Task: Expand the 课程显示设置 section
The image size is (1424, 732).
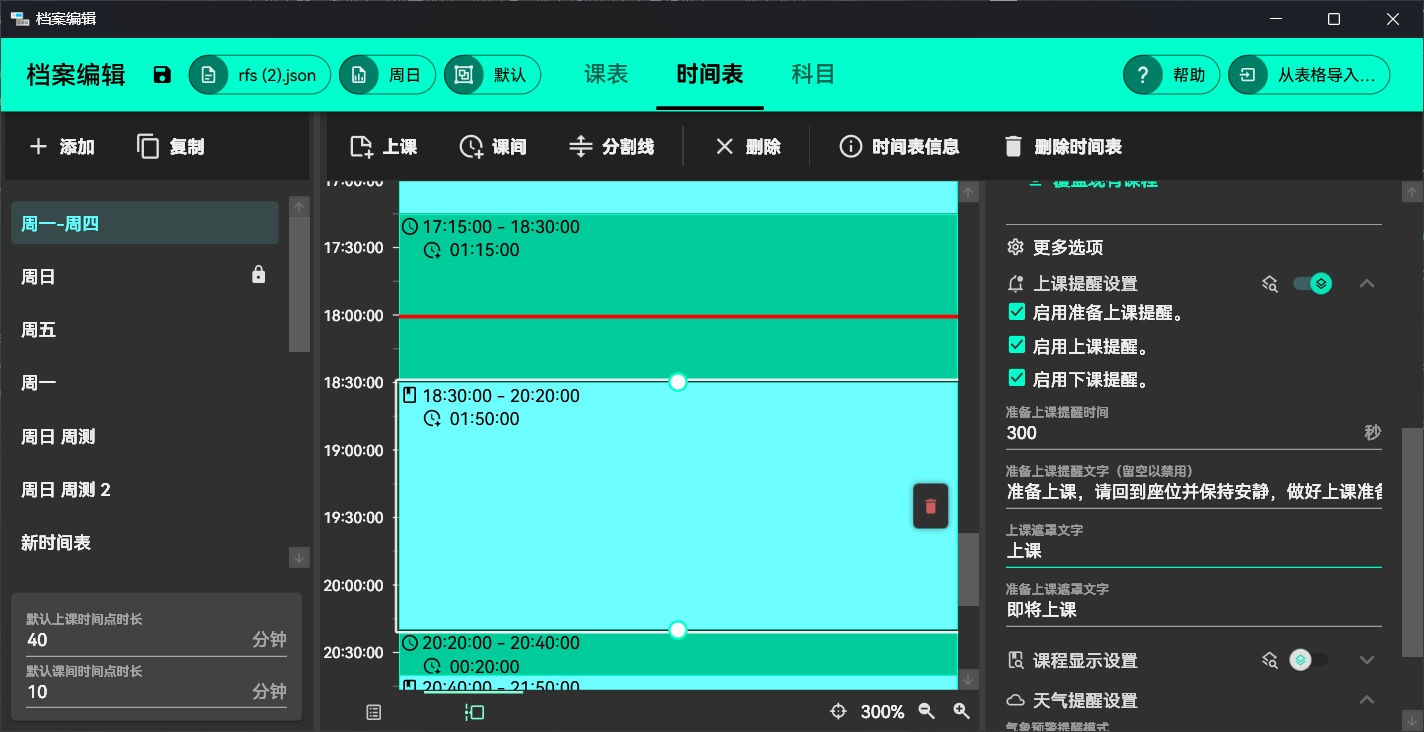Action: 1367,660
